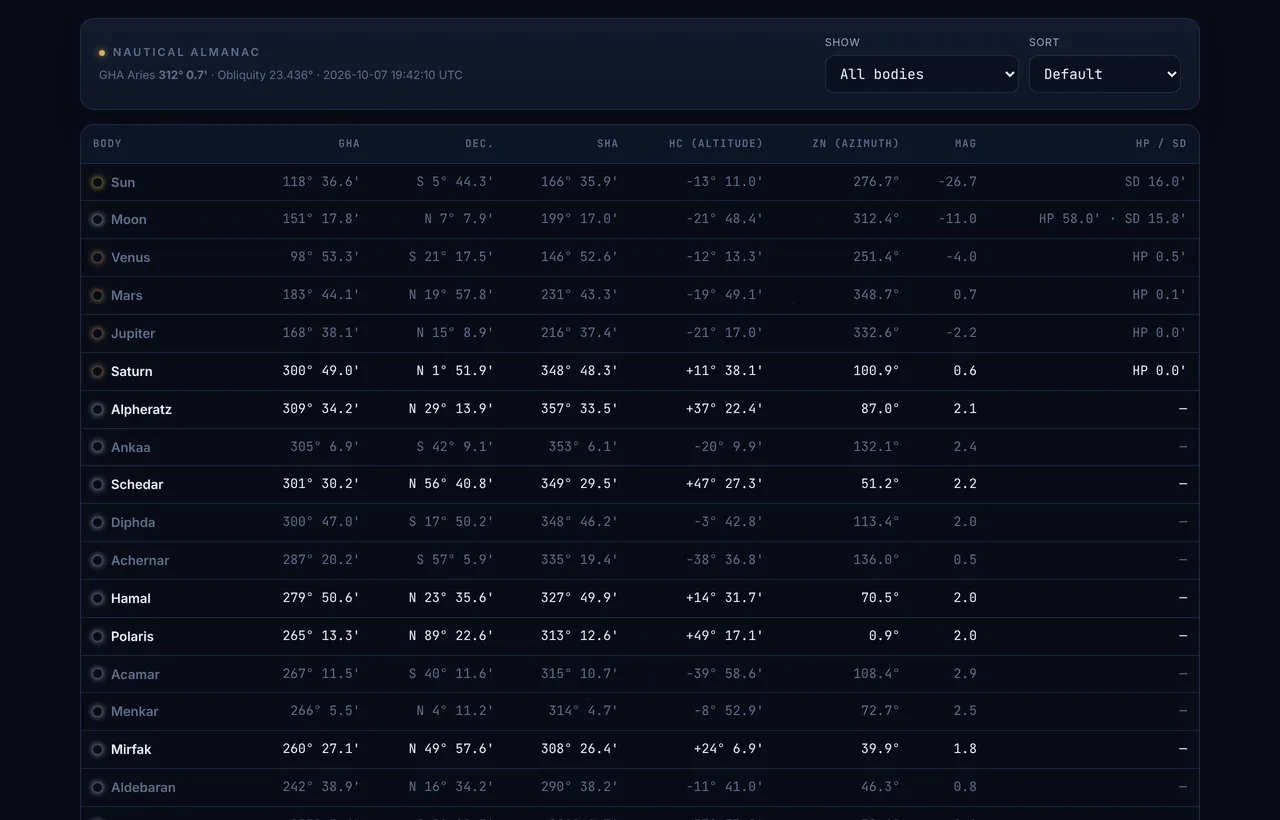Click the Diphda star marker icon
The image size is (1280, 820).
[x=98, y=522]
